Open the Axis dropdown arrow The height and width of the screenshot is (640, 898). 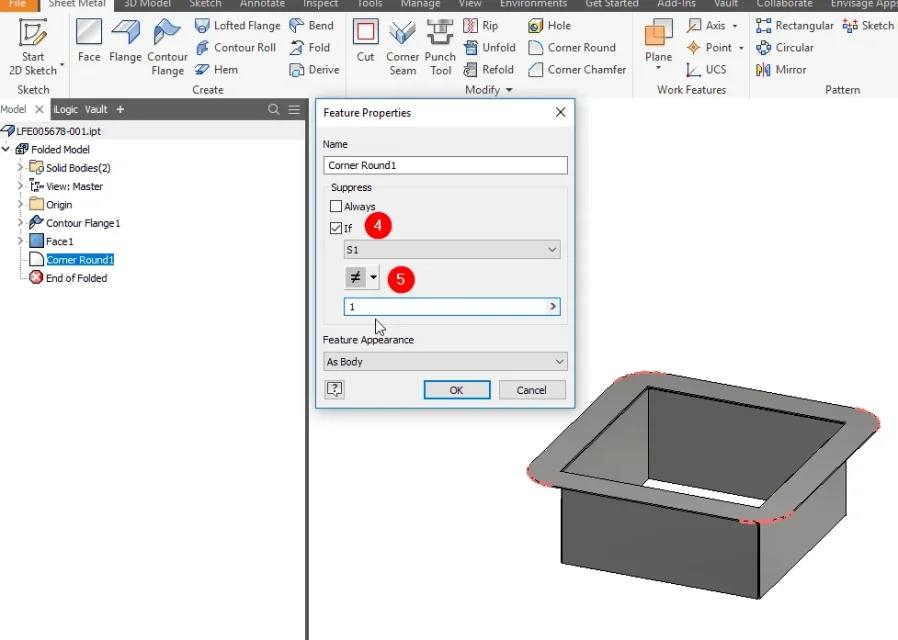coord(735,26)
